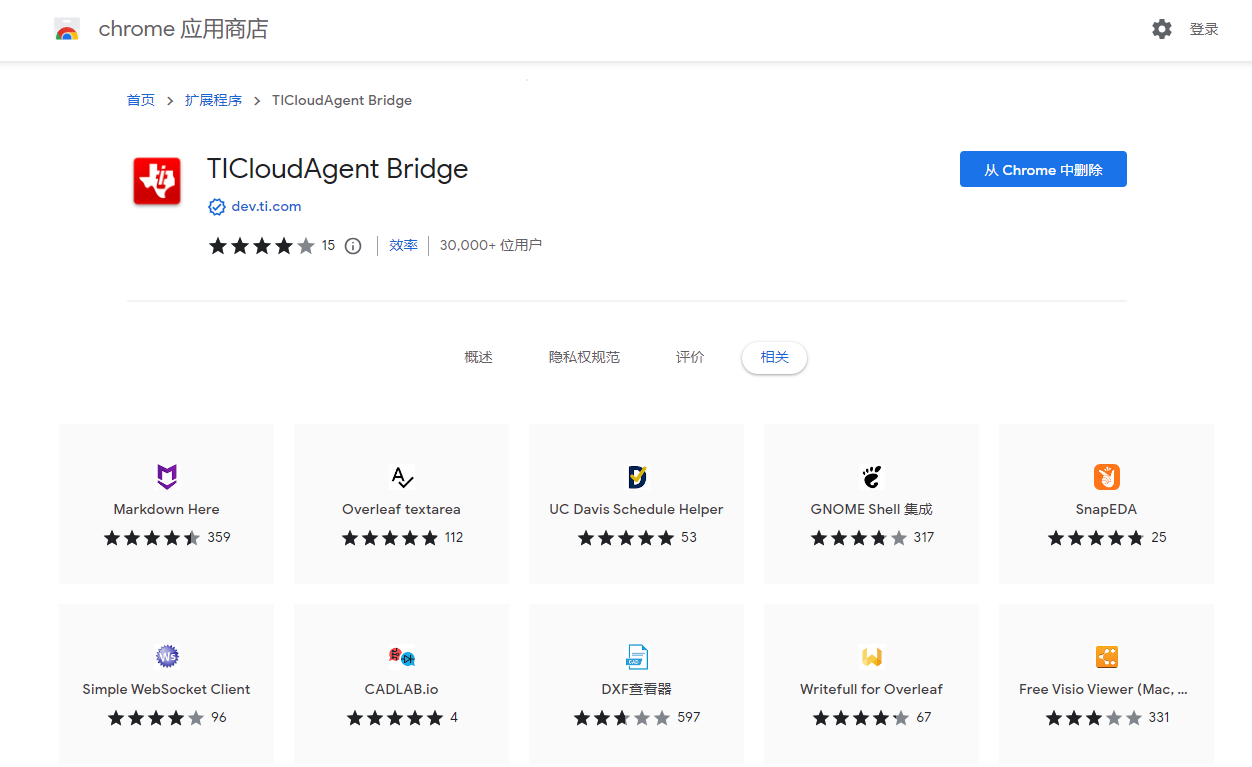This screenshot has height=767, width=1252.
Task: Open the SnapEDA extension title
Action: click(x=1107, y=510)
